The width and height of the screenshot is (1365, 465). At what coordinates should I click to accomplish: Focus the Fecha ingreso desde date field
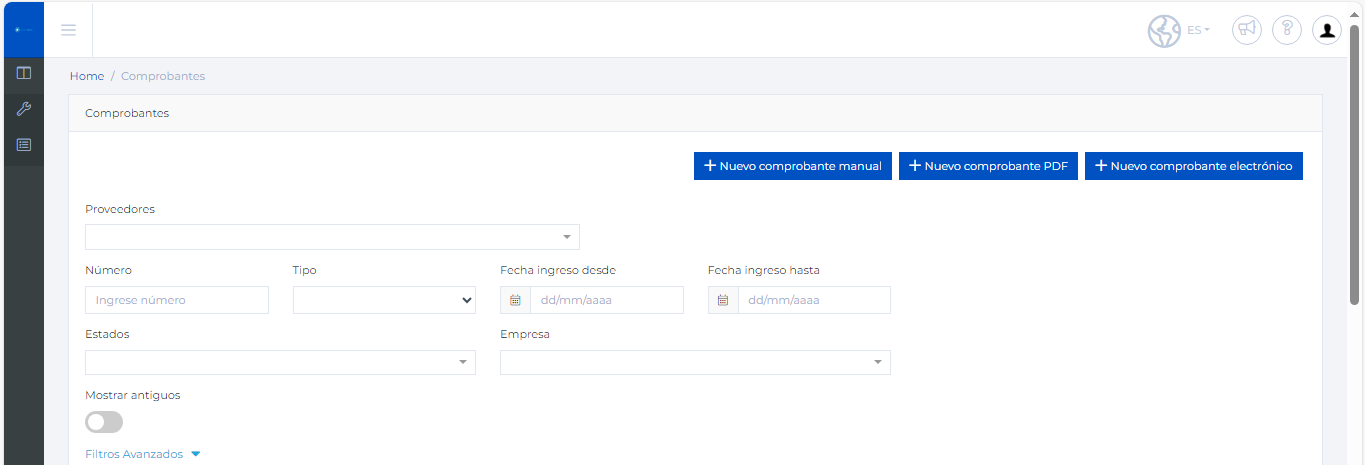point(607,300)
